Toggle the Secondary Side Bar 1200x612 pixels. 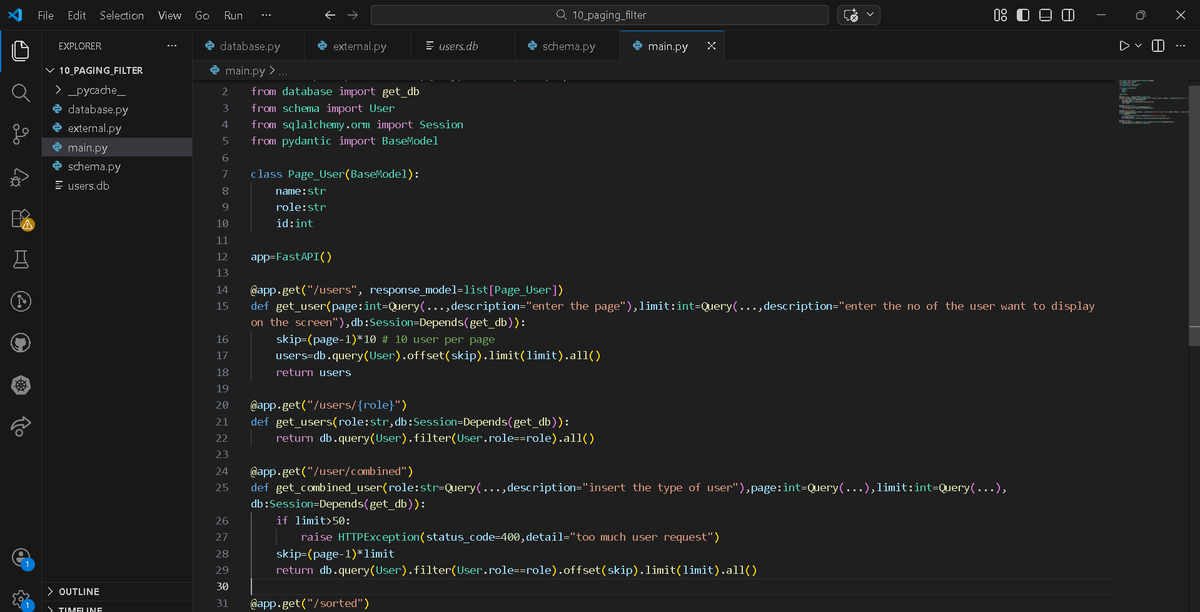1068,15
